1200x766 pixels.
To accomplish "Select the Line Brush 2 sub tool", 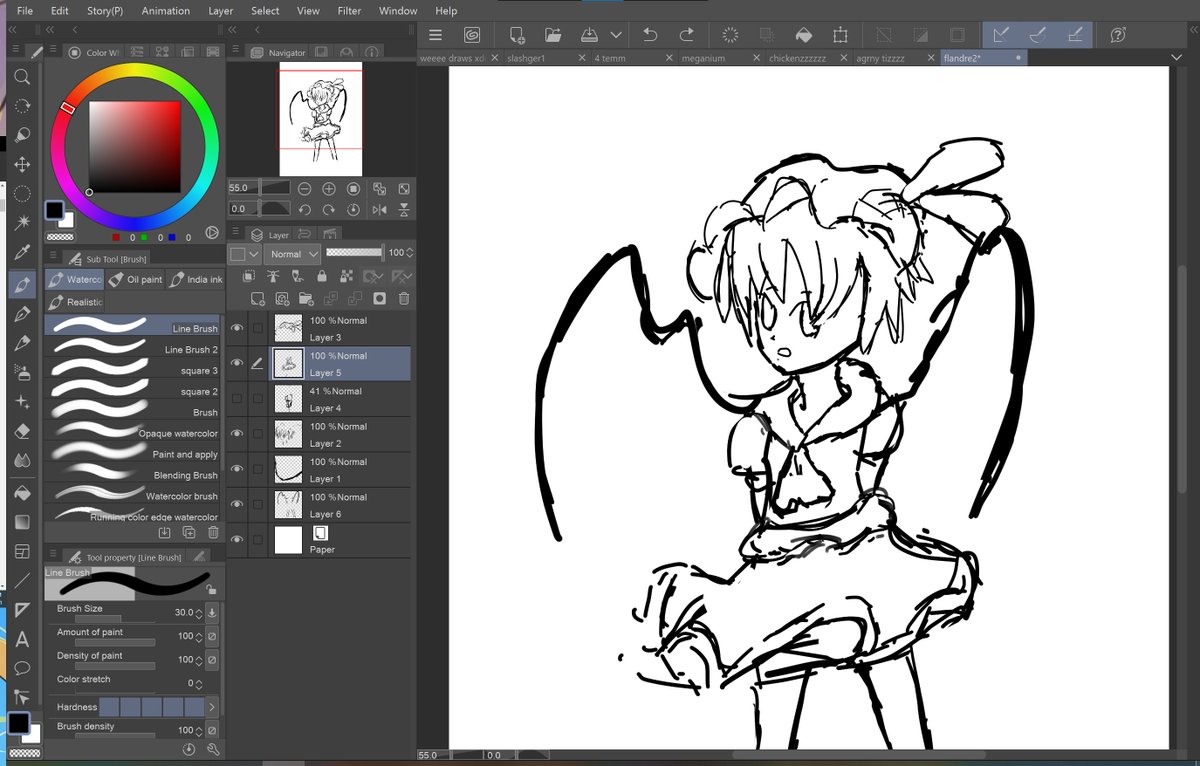I will click(x=133, y=349).
